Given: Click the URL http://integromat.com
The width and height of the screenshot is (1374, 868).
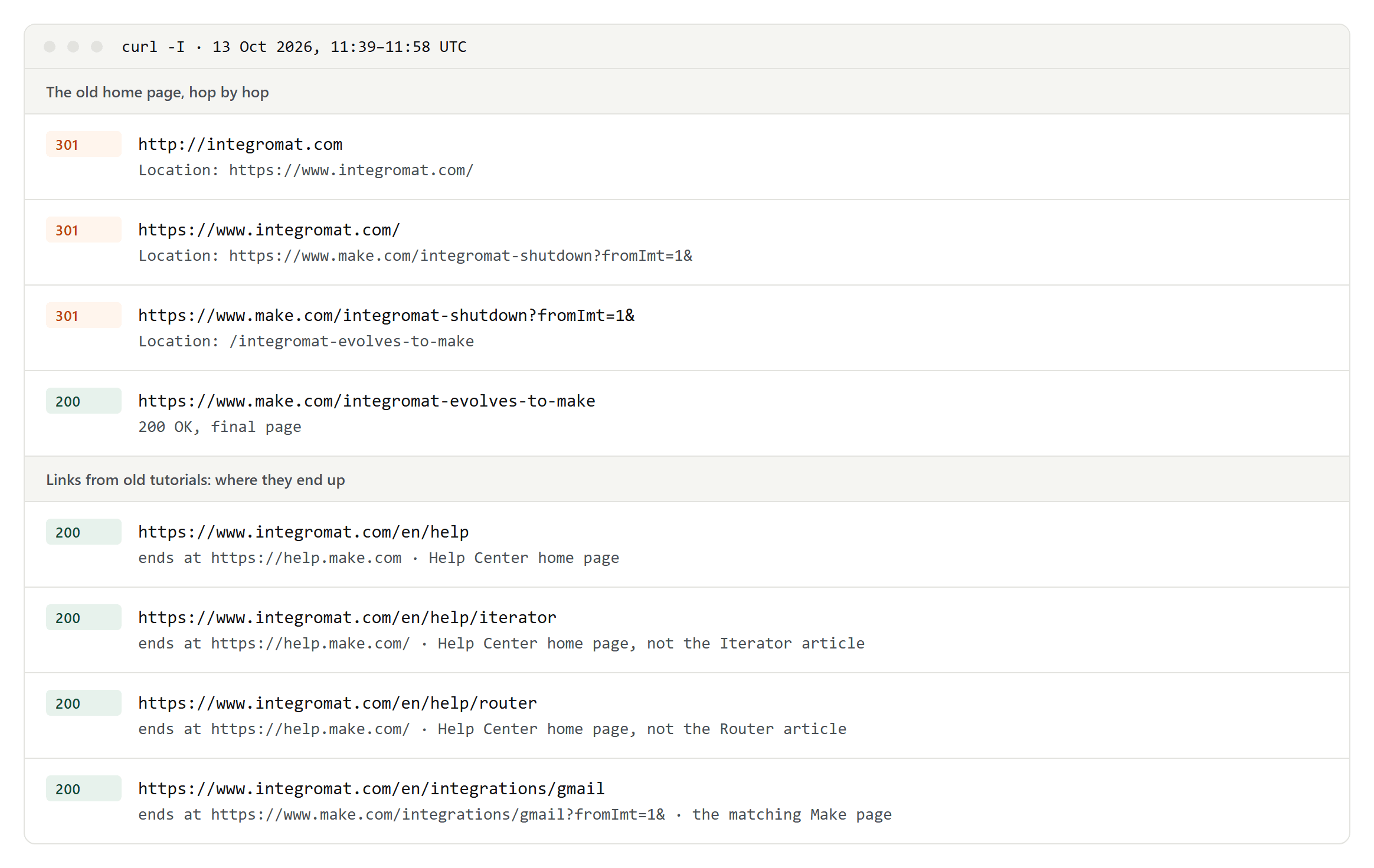Looking at the screenshot, I should (240, 144).
